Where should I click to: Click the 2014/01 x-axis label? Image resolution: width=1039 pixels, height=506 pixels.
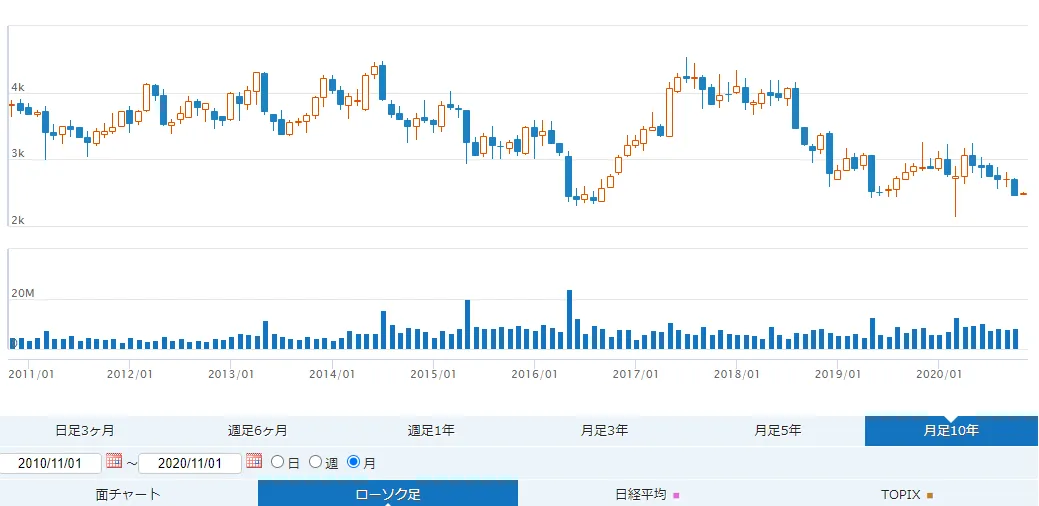[332, 374]
